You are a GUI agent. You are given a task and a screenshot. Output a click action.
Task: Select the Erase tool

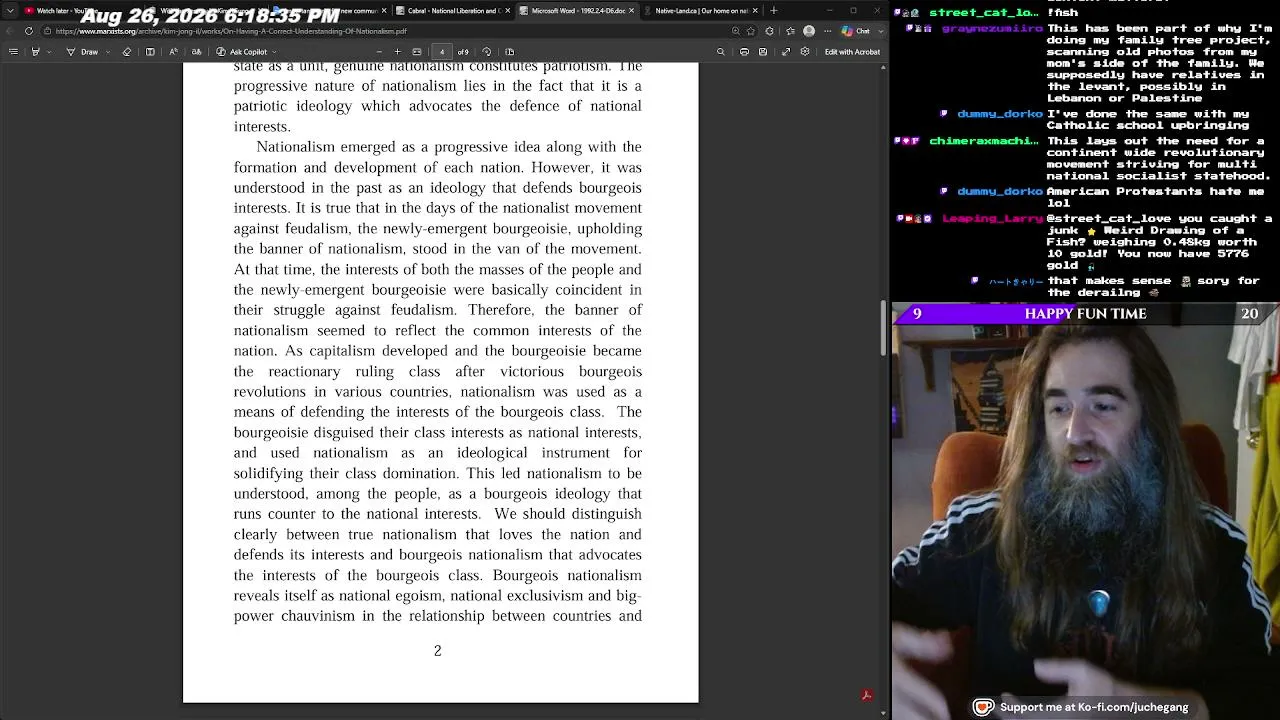click(x=126, y=52)
